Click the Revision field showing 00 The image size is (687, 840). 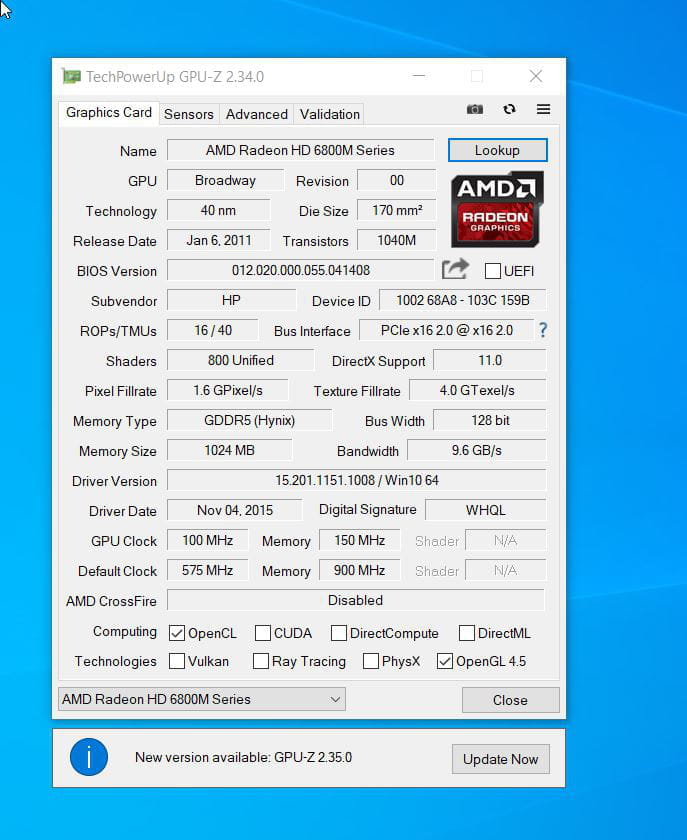[397, 180]
